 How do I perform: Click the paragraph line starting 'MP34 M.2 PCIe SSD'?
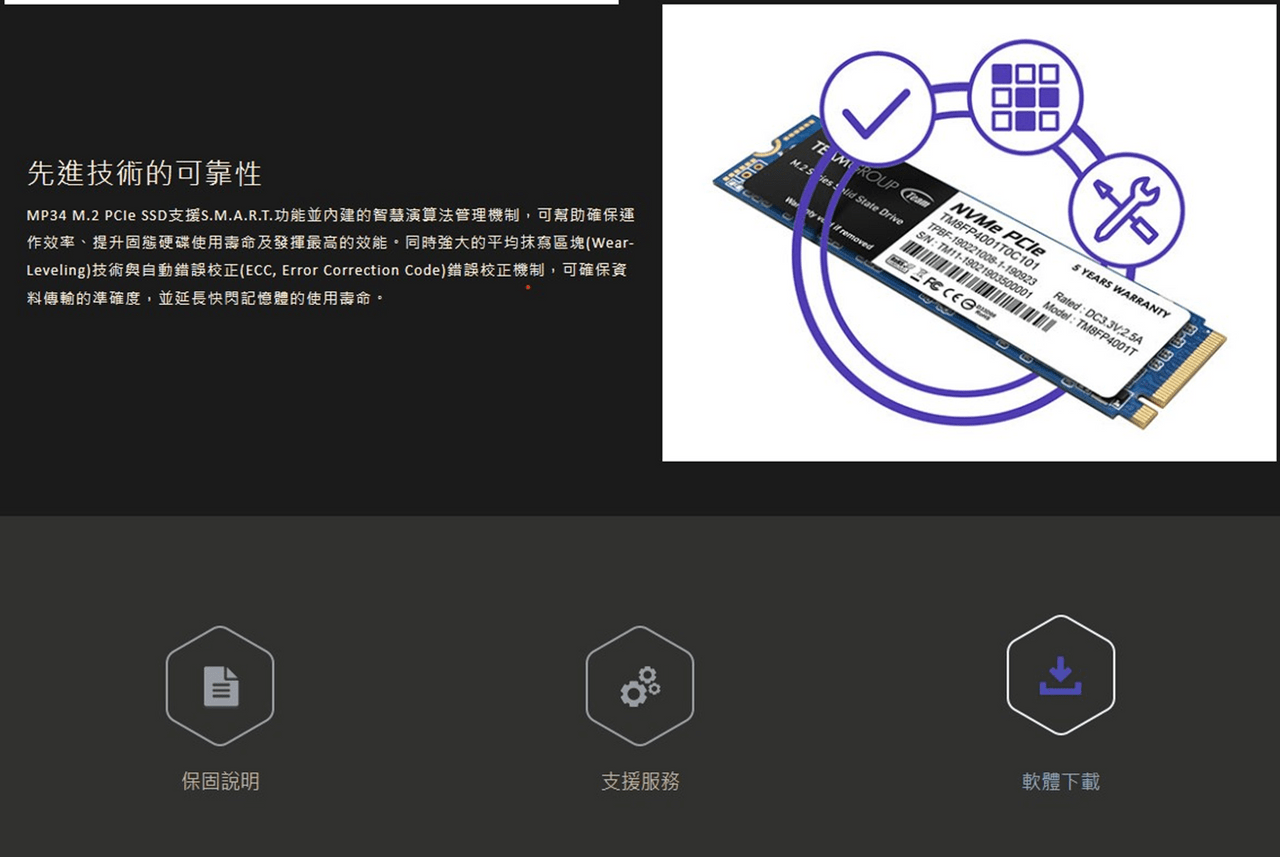click(x=330, y=216)
